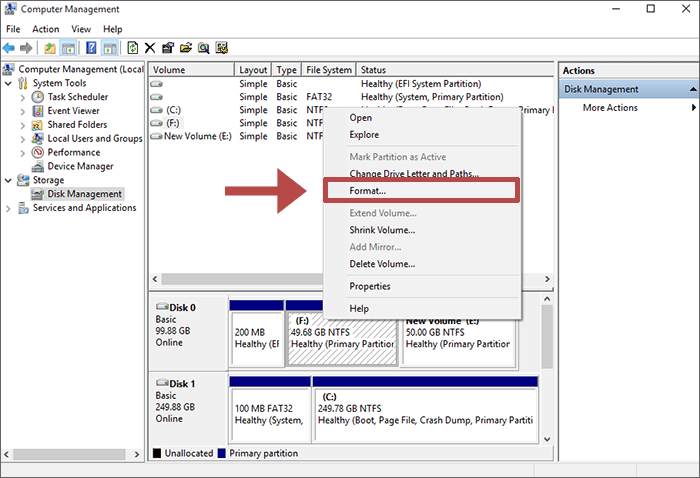
Task: Click the Disk 0 drive icon
Action: point(162,307)
